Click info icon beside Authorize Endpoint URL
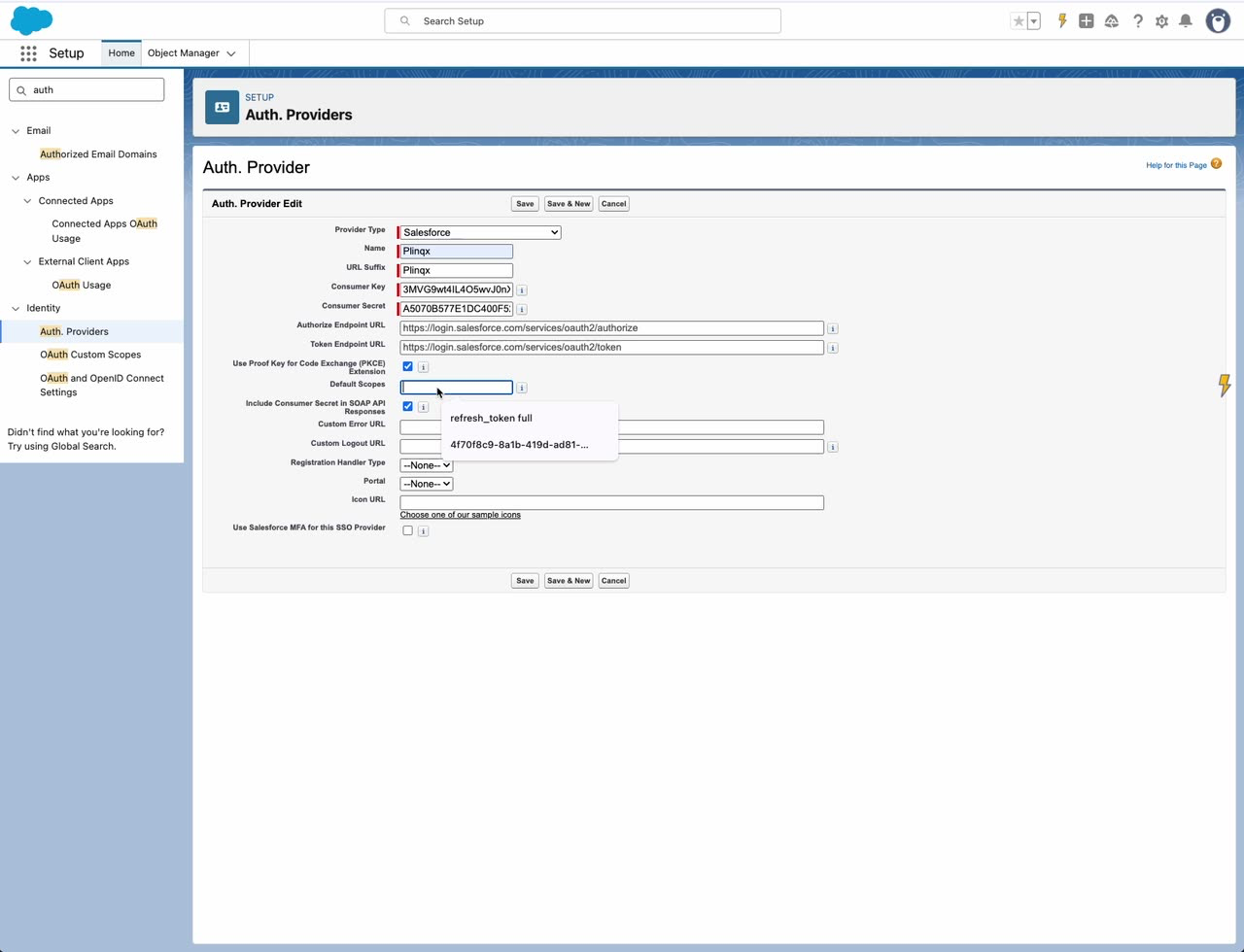 [x=833, y=329]
